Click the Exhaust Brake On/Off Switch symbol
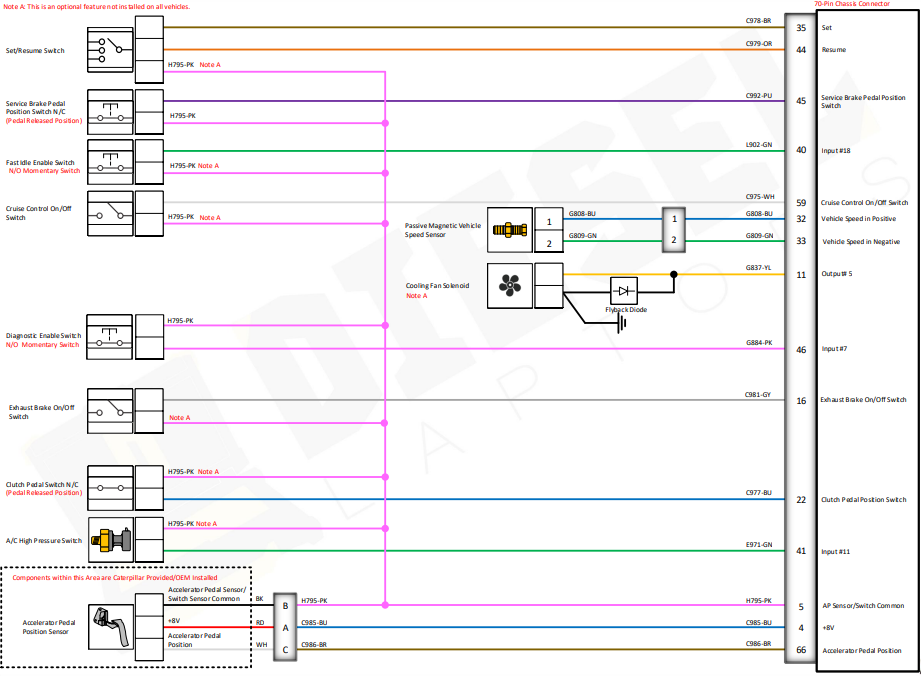Screen dimensions: 921x676 (x=111, y=410)
